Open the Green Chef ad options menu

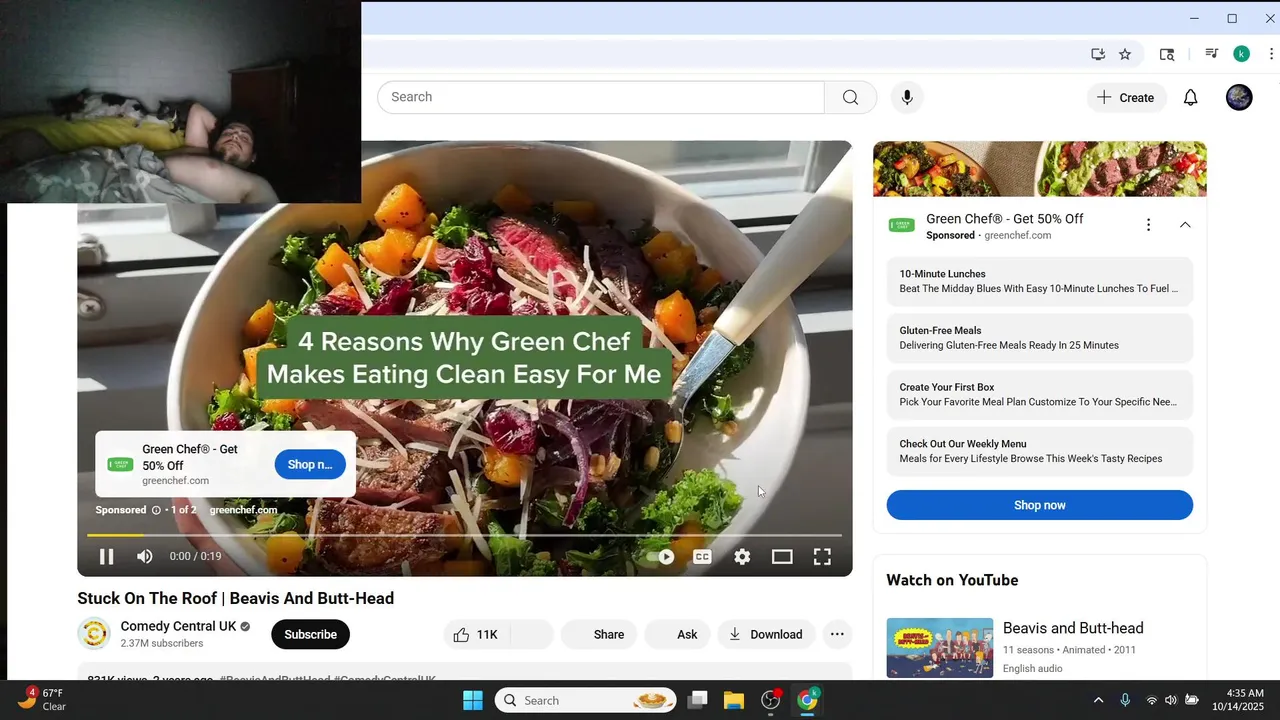coord(1148,225)
